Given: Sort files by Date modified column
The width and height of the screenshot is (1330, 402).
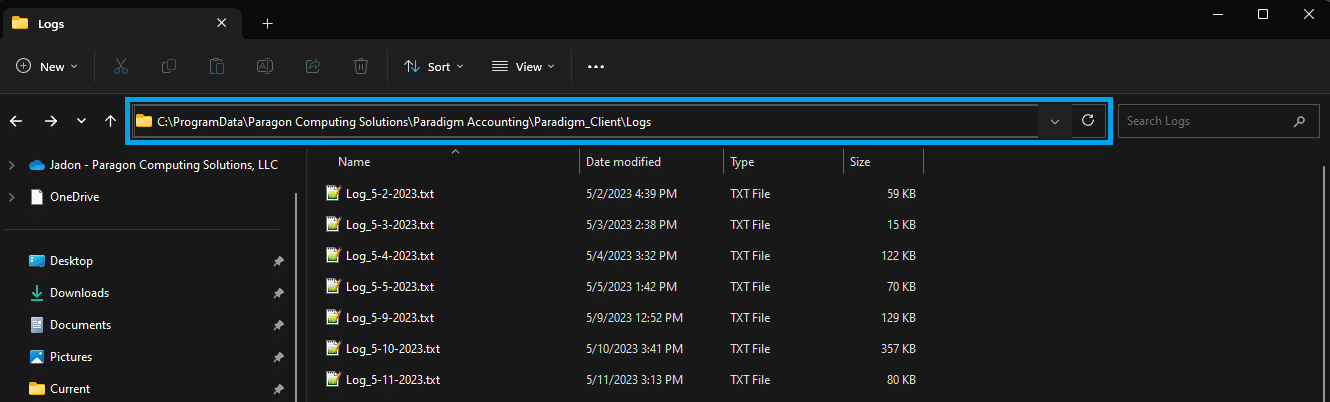Looking at the screenshot, I should click(x=623, y=161).
